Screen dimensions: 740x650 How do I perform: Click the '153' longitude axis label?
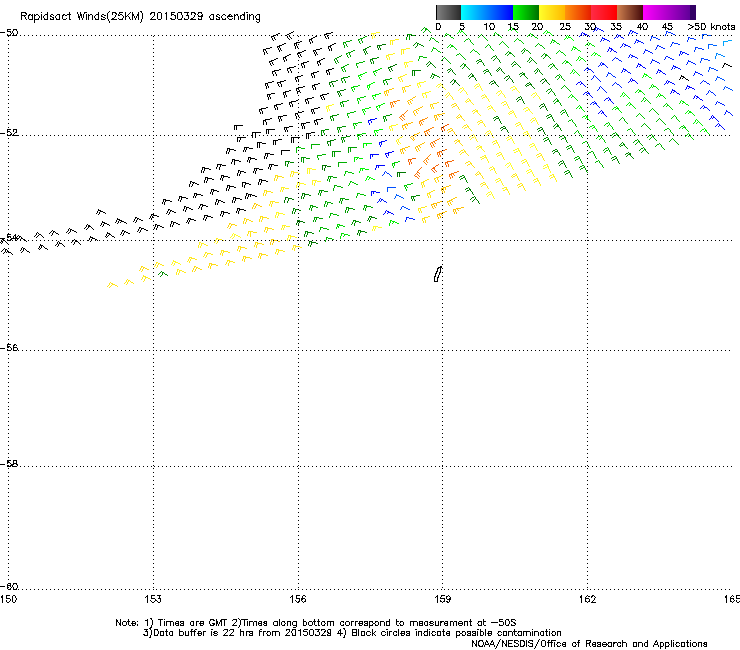click(x=153, y=599)
